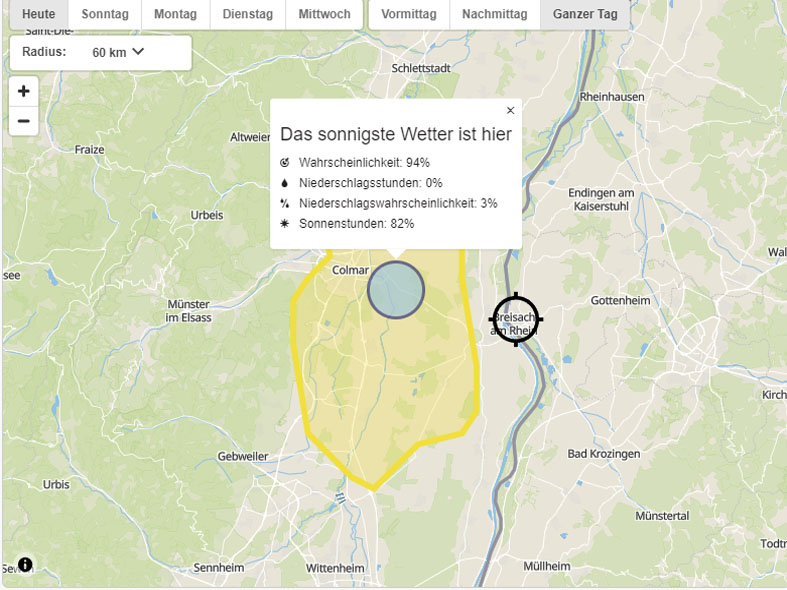Zoom out with the minus button
787x590 pixels.
point(24,122)
